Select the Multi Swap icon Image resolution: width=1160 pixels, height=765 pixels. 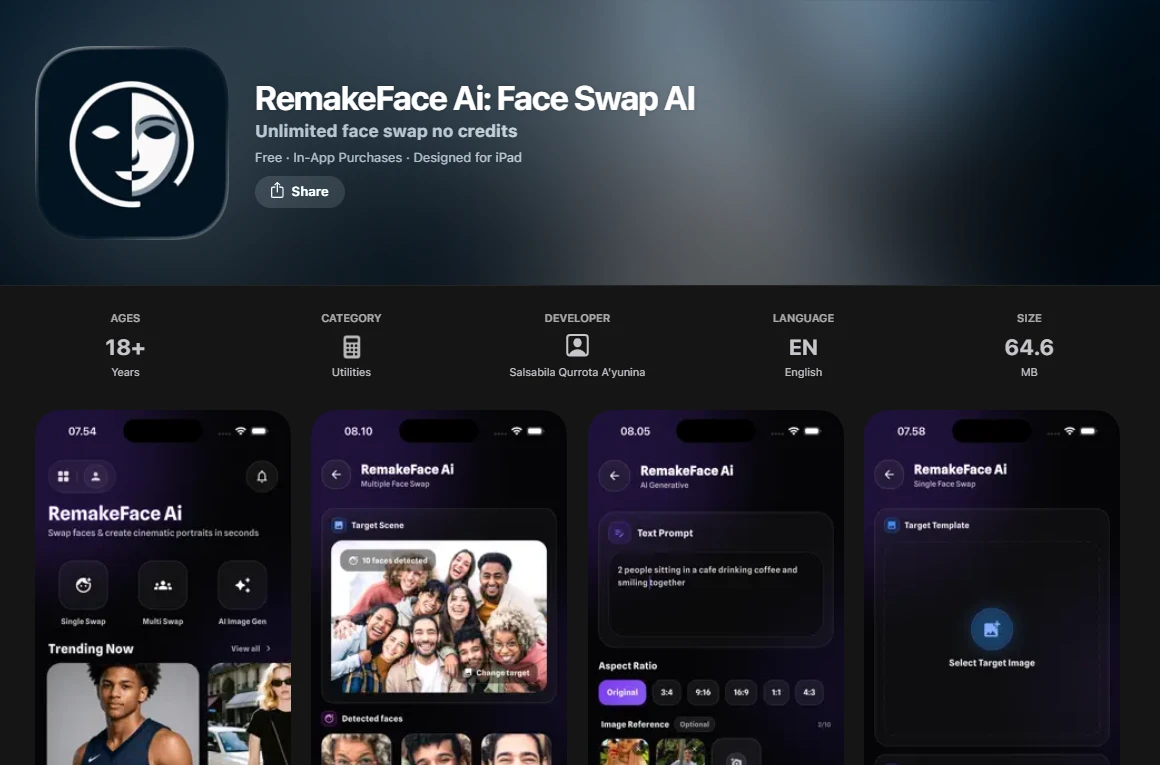tap(163, 585)
